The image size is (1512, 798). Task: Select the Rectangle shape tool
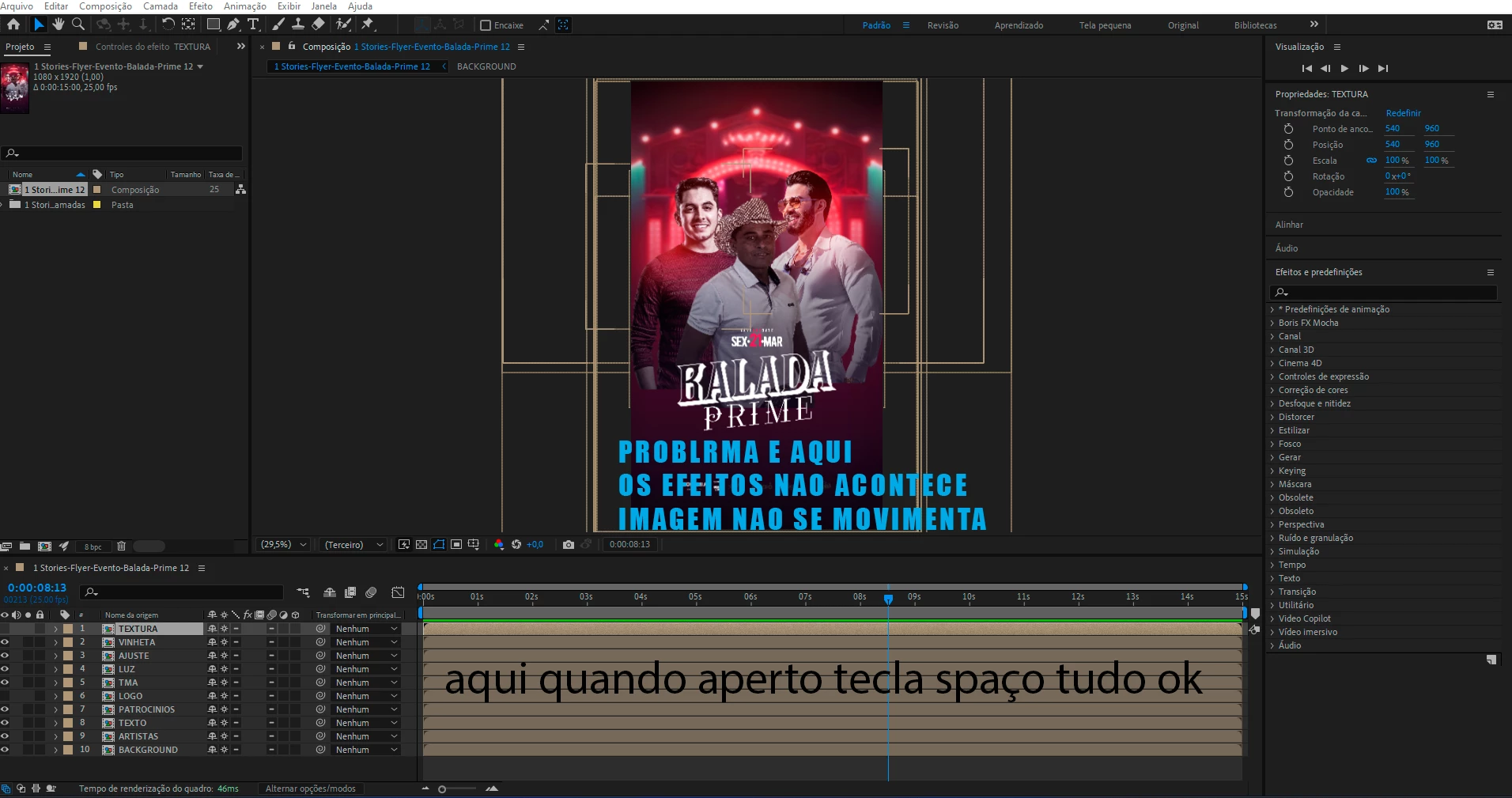point(213,25)
